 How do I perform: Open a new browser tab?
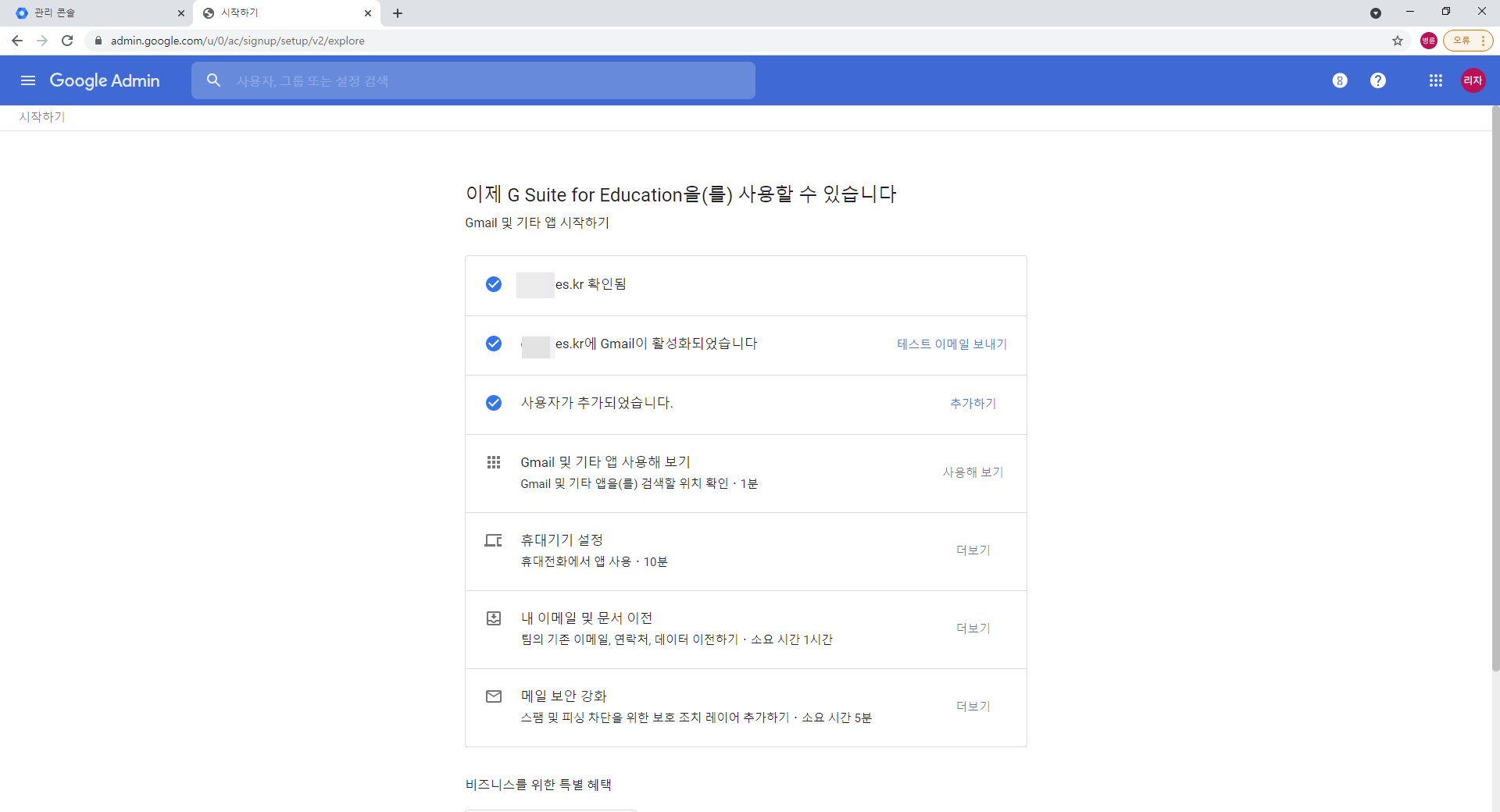[x=398, y=13]
